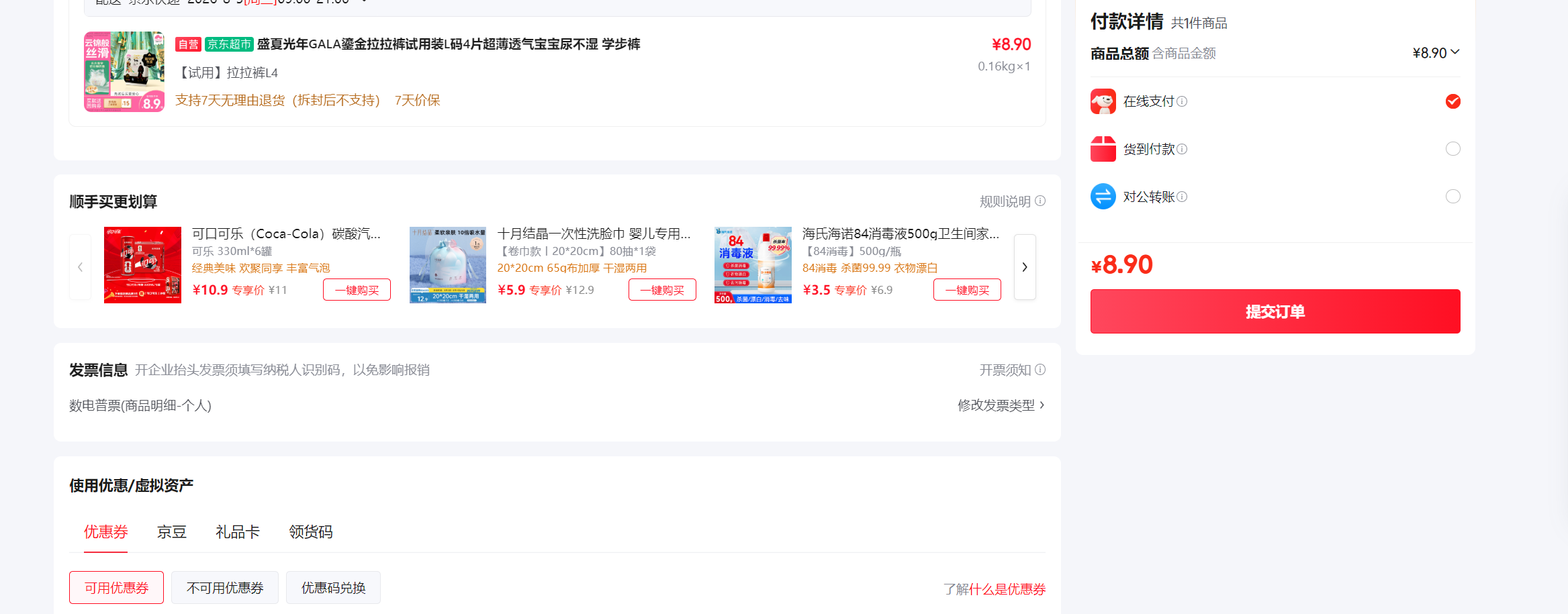Viewport: 1568px width, 614px height.
Task: Click 一键购买 for 十月结晶洗脸巾
Action: pyautogui.click(x=662, y=290)
